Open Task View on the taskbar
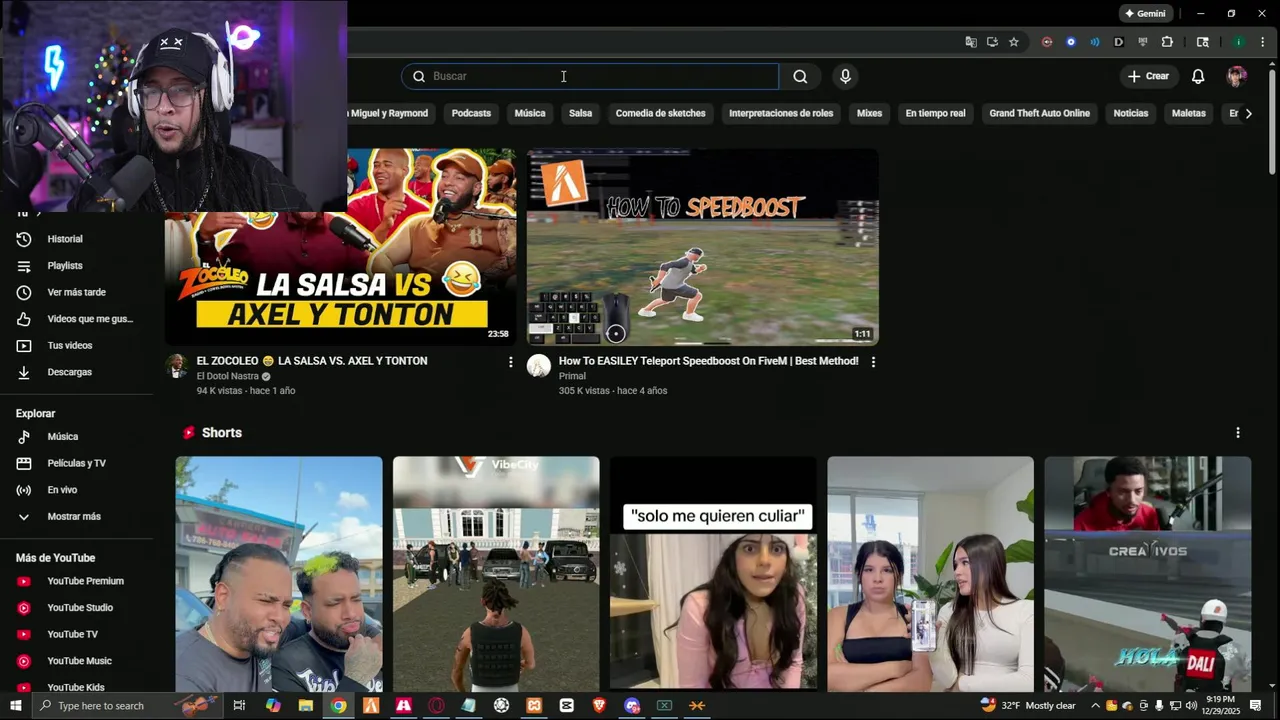This screenshot has width=1280, height=720. tap(239, 706)
